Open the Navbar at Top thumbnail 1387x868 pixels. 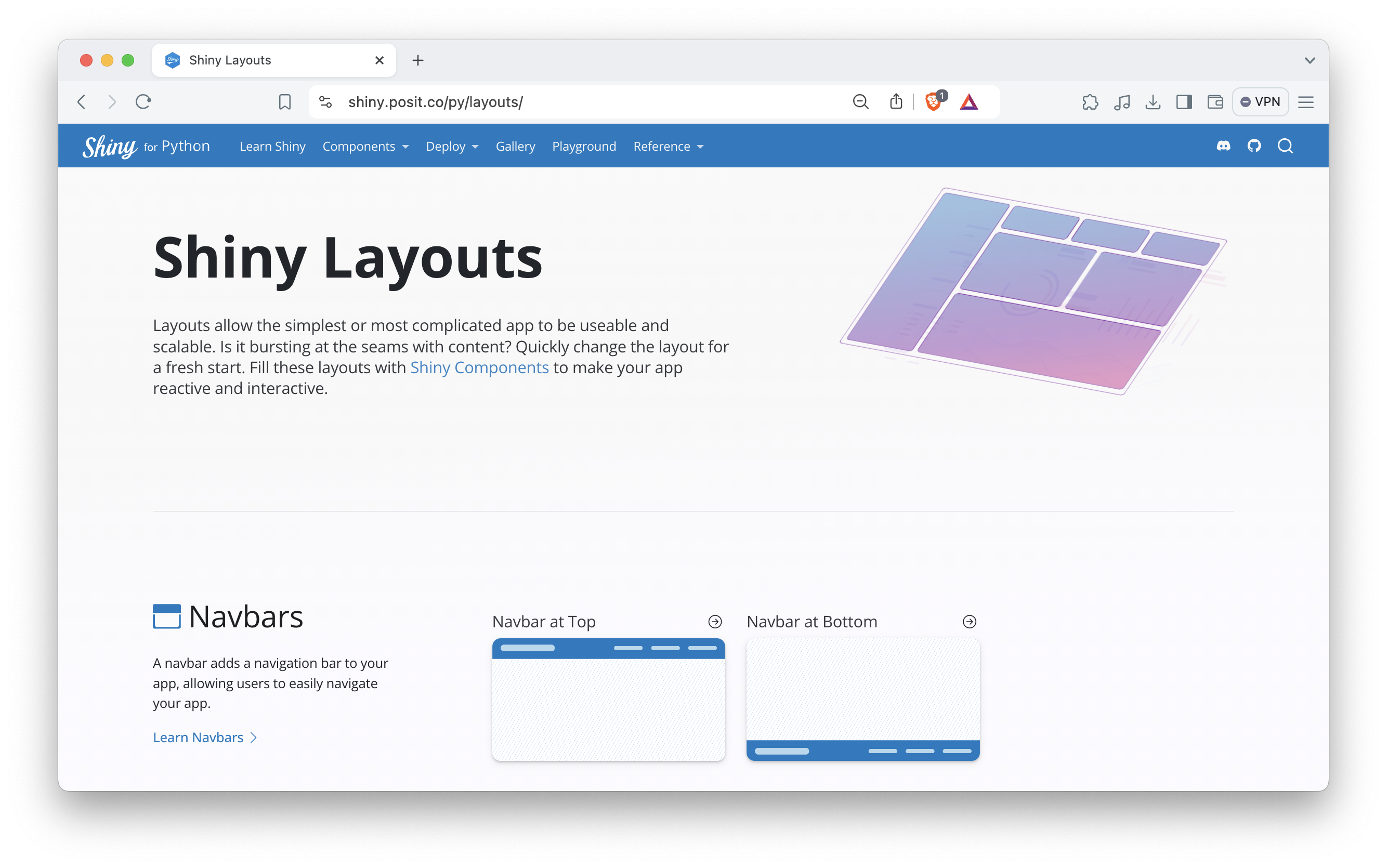tap(608, 699)
